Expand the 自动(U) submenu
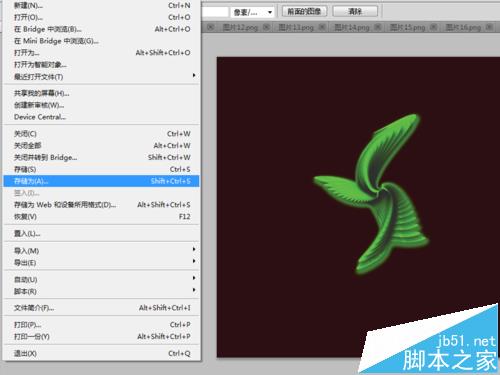 [x=101, y=279]
